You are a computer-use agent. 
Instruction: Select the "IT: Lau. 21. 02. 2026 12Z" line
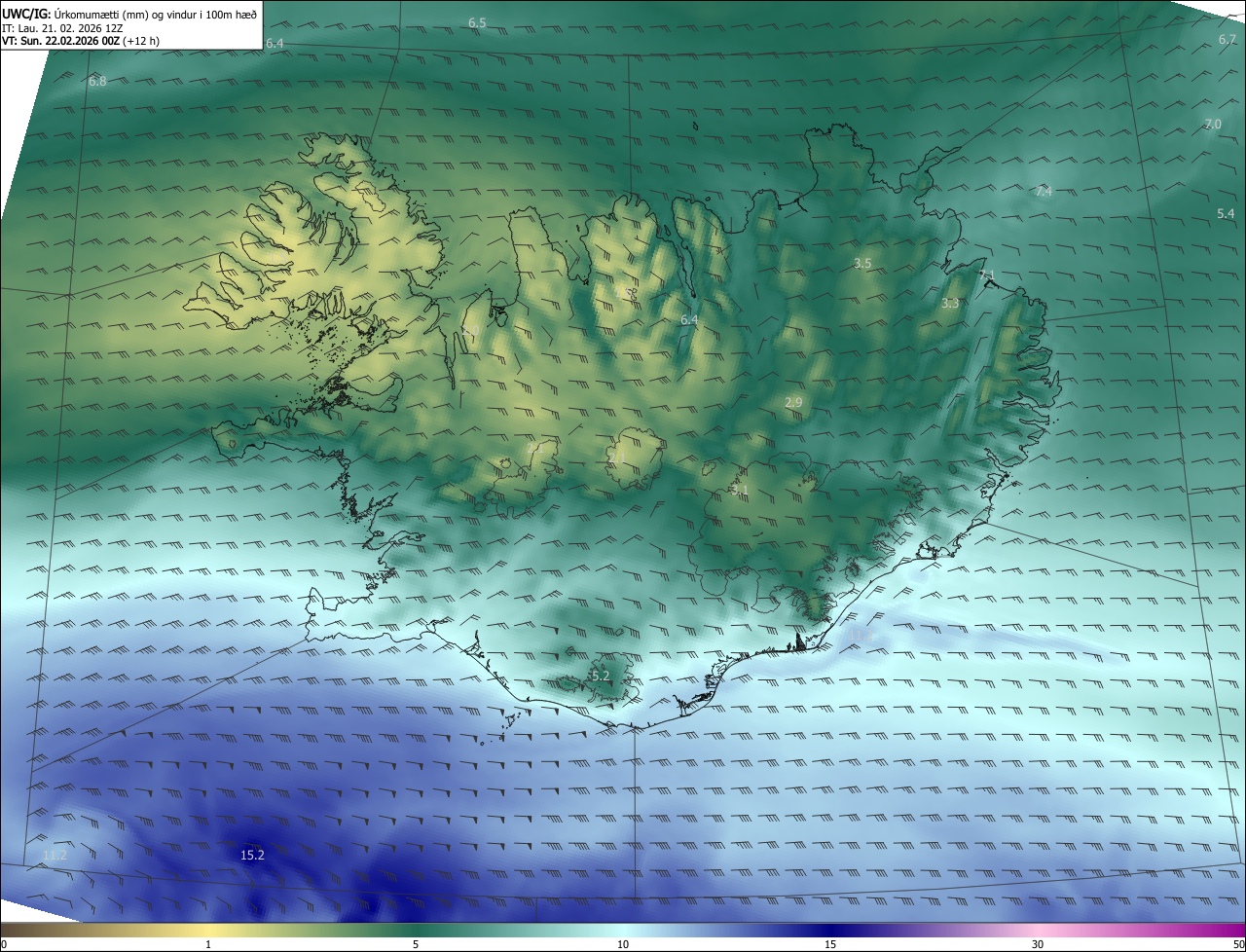[x=62, y=27]
